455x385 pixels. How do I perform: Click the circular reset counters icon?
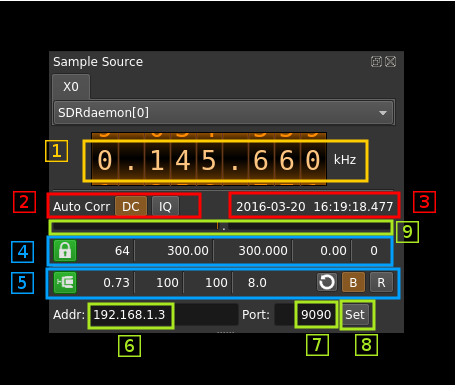click(x=327, y=282)
